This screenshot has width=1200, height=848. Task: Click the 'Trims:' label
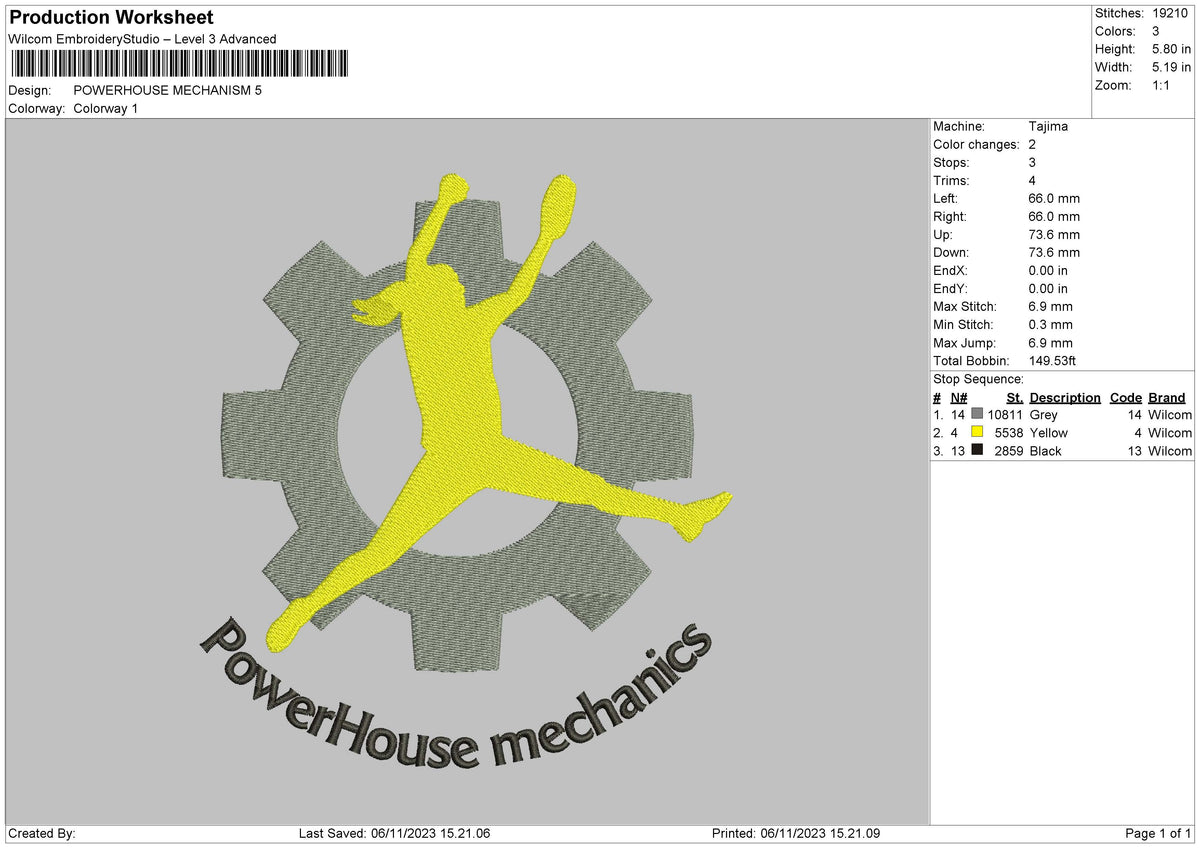tap(951, 180)
